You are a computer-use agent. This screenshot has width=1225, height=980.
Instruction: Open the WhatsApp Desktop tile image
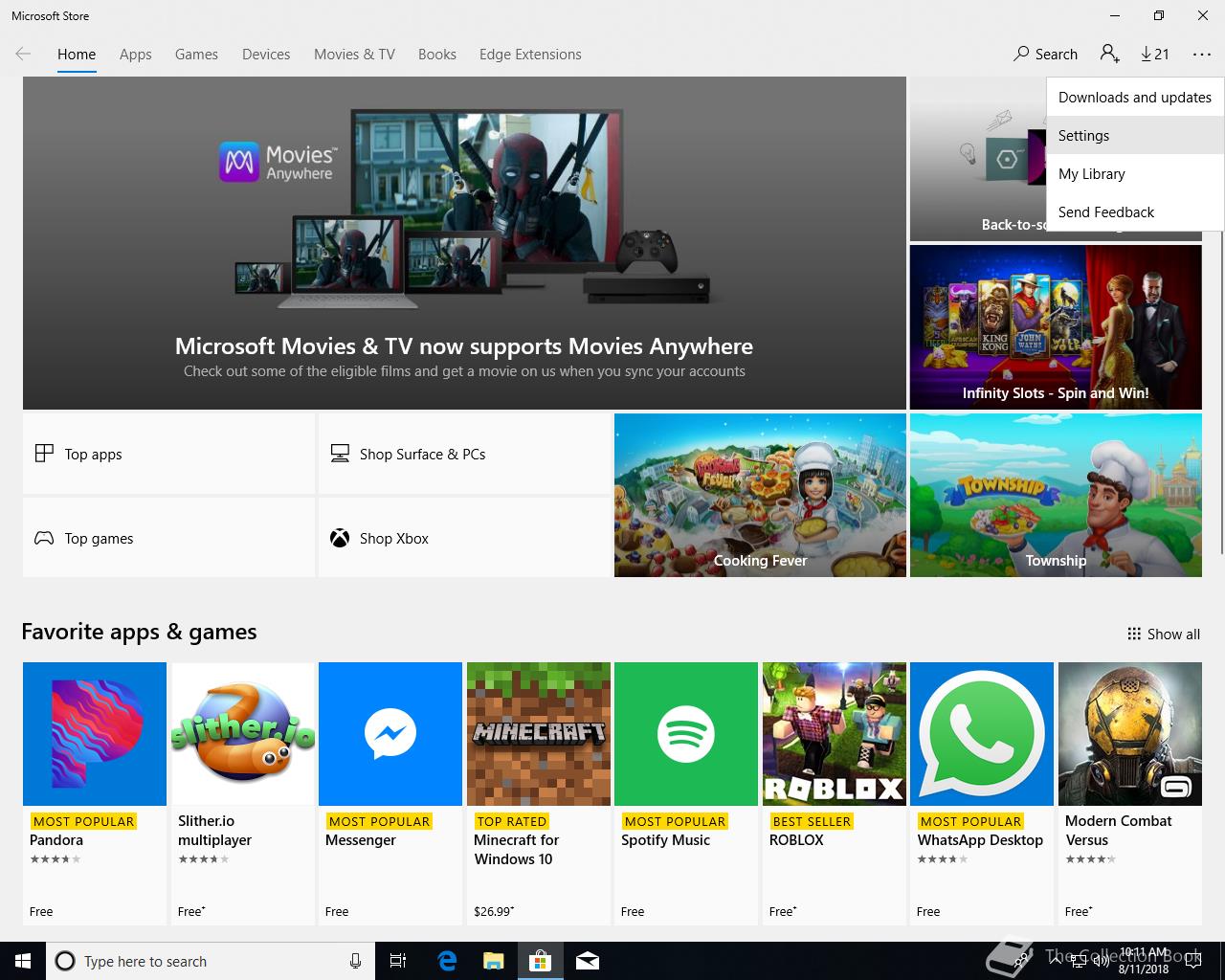coord(982,734)
